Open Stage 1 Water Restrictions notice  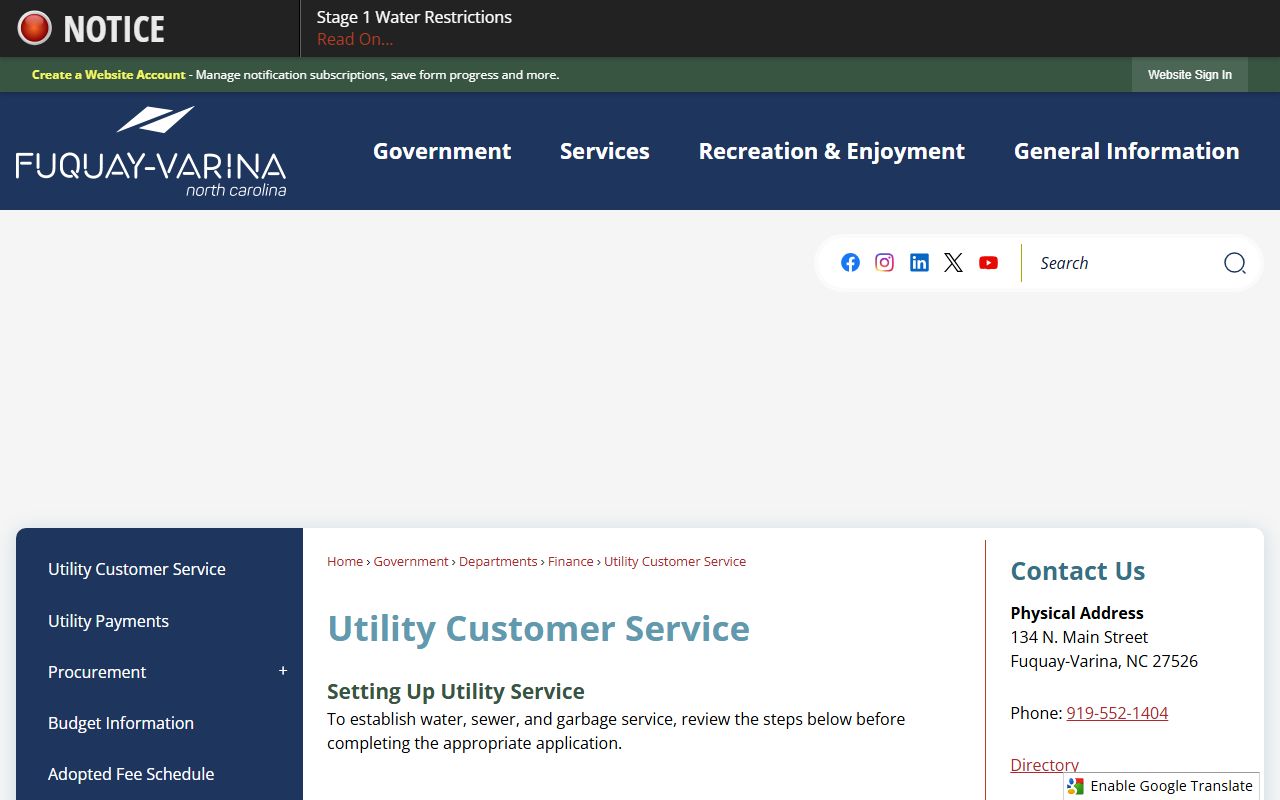pyautogui.click(x=414, y=17)
